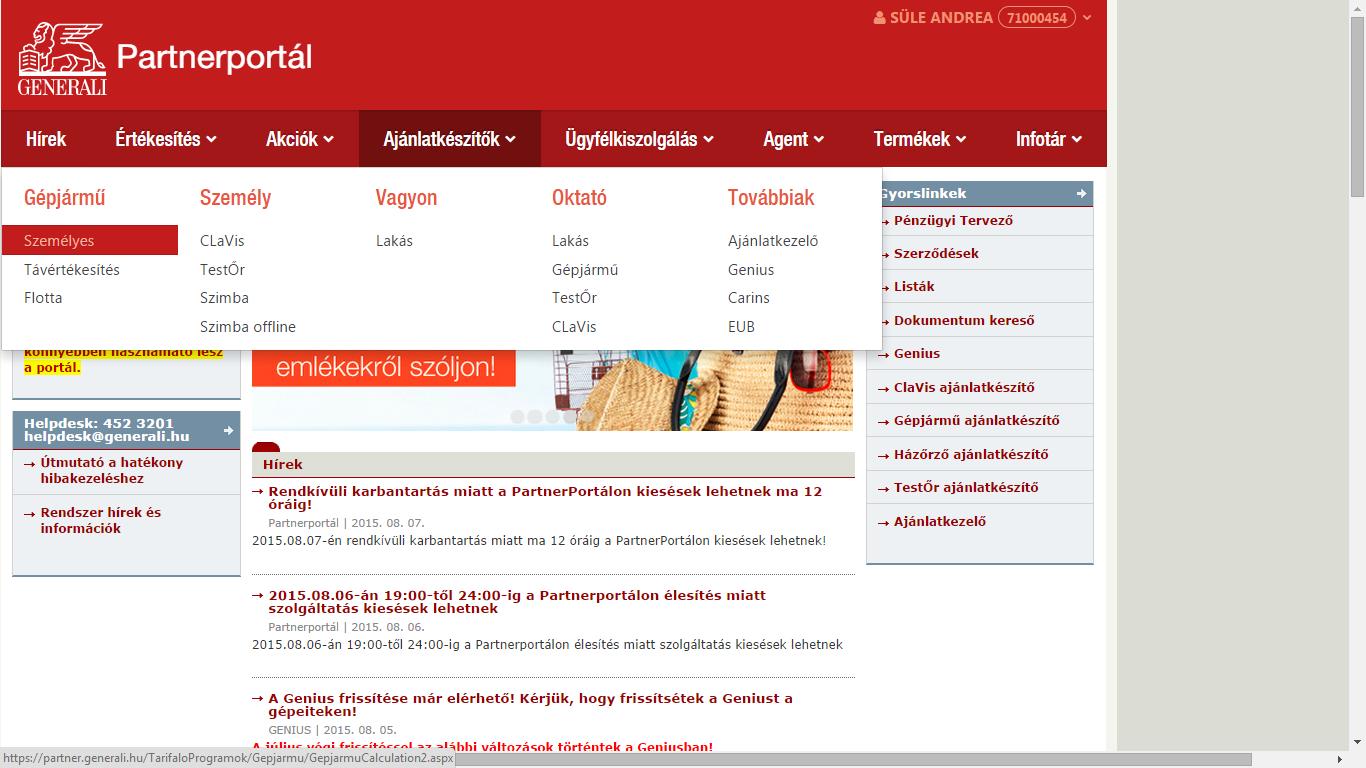1366x768 pixels.
Task: Open the Házőrző ajánlatkészítő quick link
Action: click(x=971, y=455)
